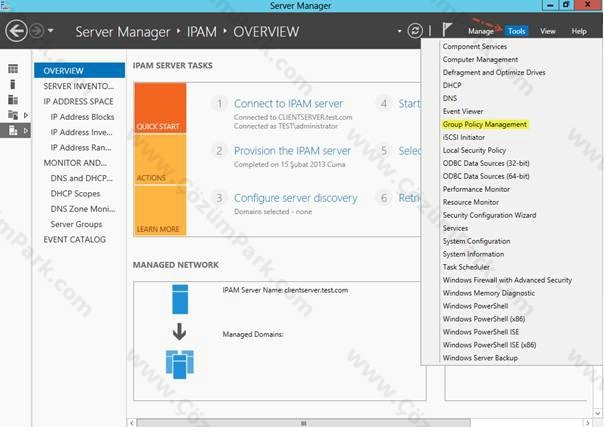This screenshot has width=604, height=427.
Task: Choose Performance Monitor entry
Action: point(476,189)
